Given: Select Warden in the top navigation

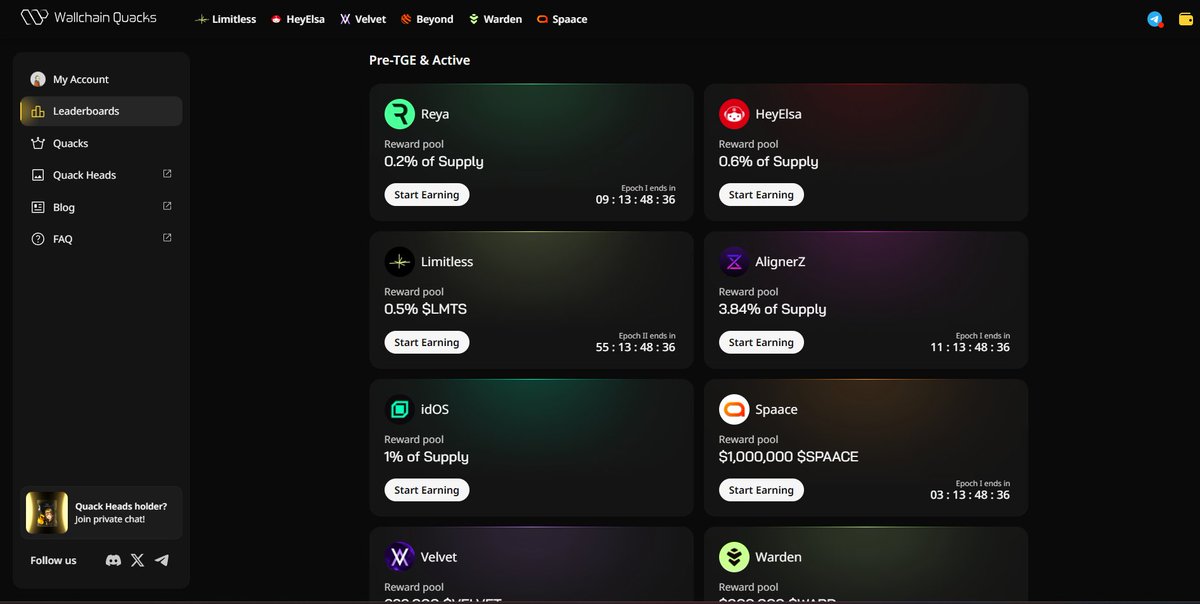Looking at the screenshot, I should (x=495, y=18).
